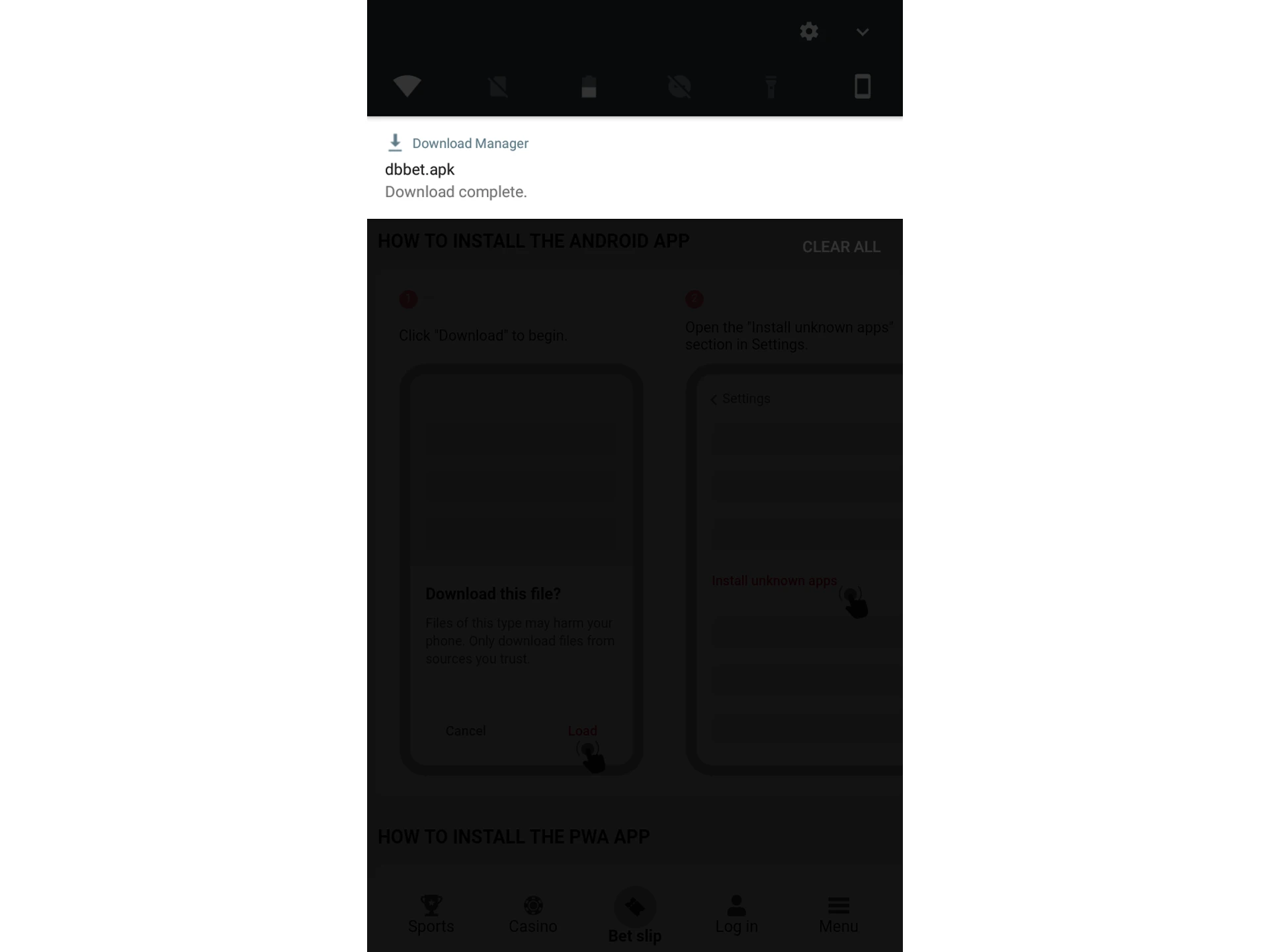Click the Sports icon in bottom navigation
The height and width of the screenshot is (952, 1270).
click(431, 913)
